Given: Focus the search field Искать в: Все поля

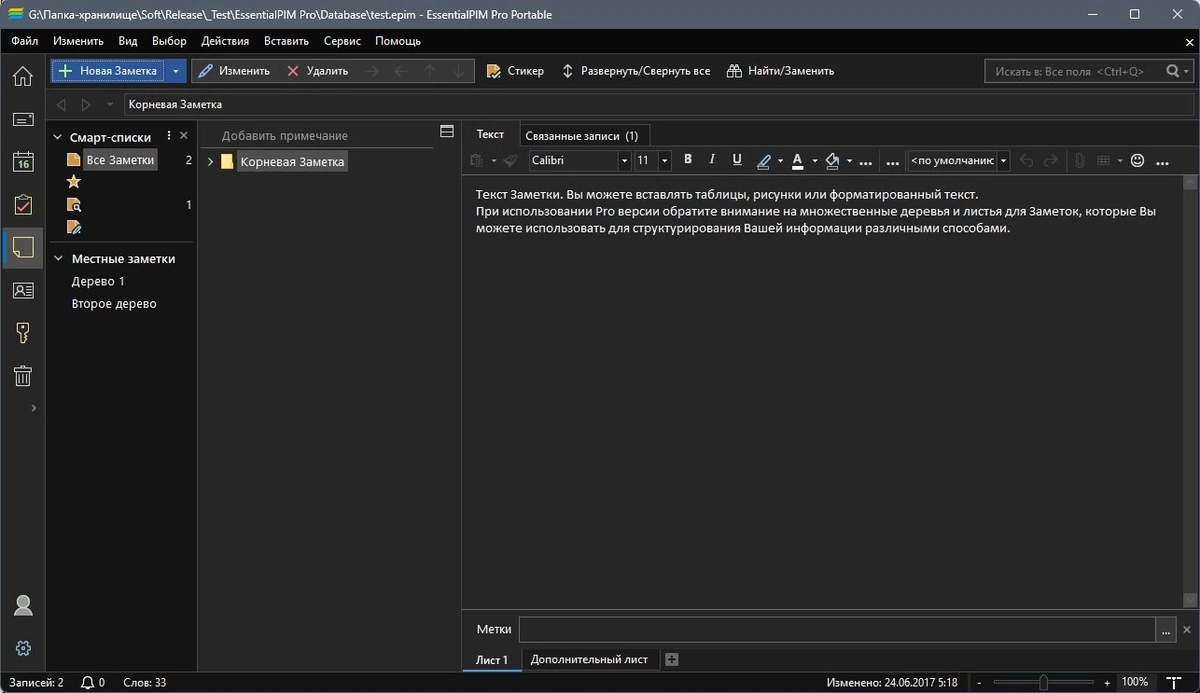Looking at the screenshot, I should 1073,72.
